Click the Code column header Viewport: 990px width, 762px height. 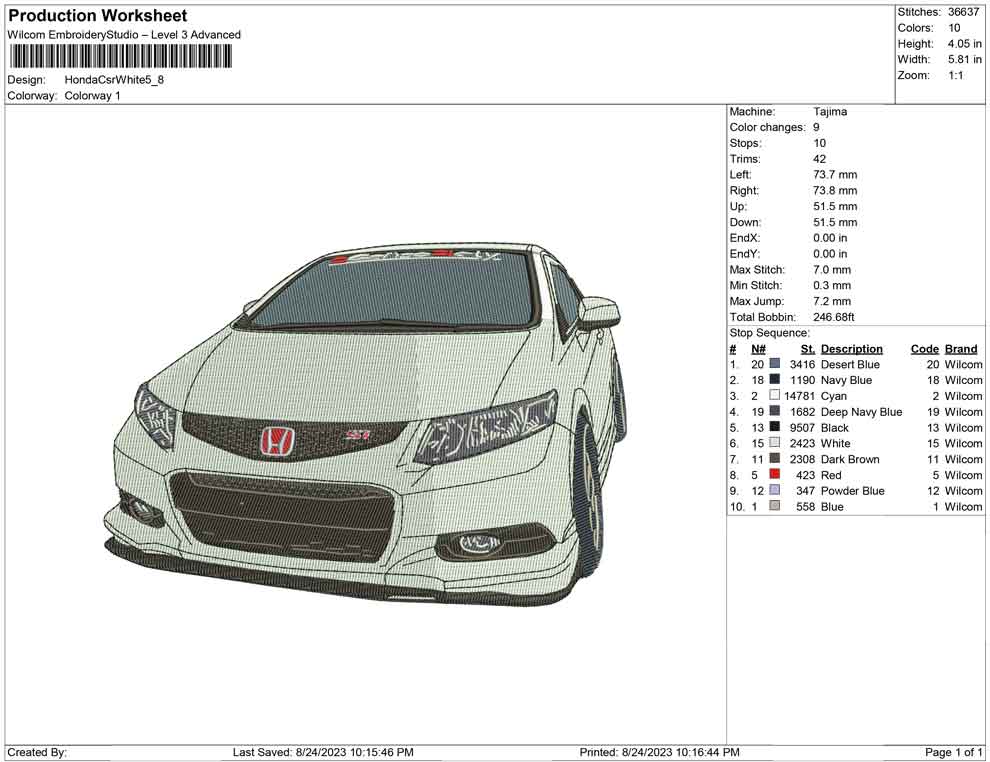[924, 349]
